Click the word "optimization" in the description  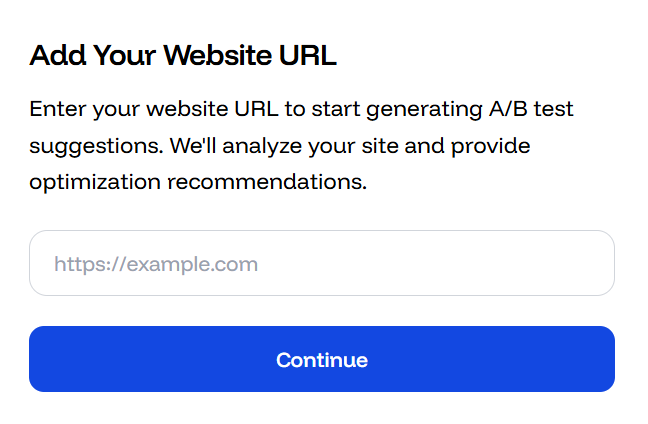[x=95, y=183]
